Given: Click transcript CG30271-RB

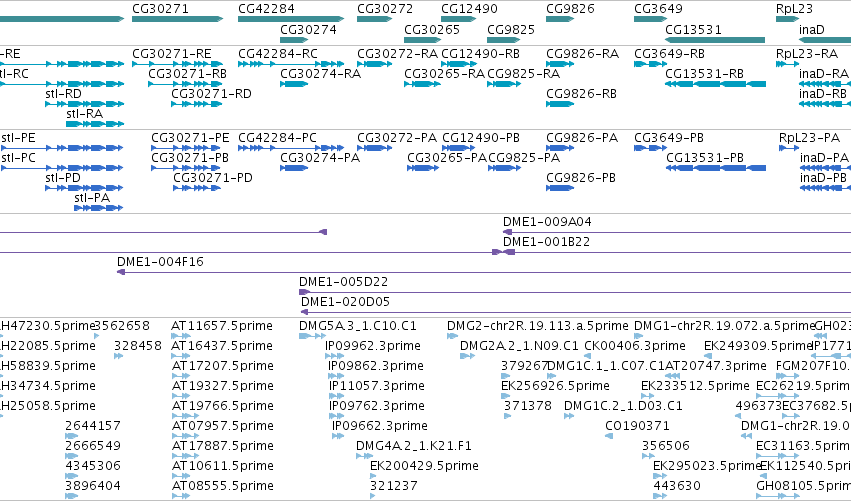Looking at the screenshot, I should pos(186,84).
